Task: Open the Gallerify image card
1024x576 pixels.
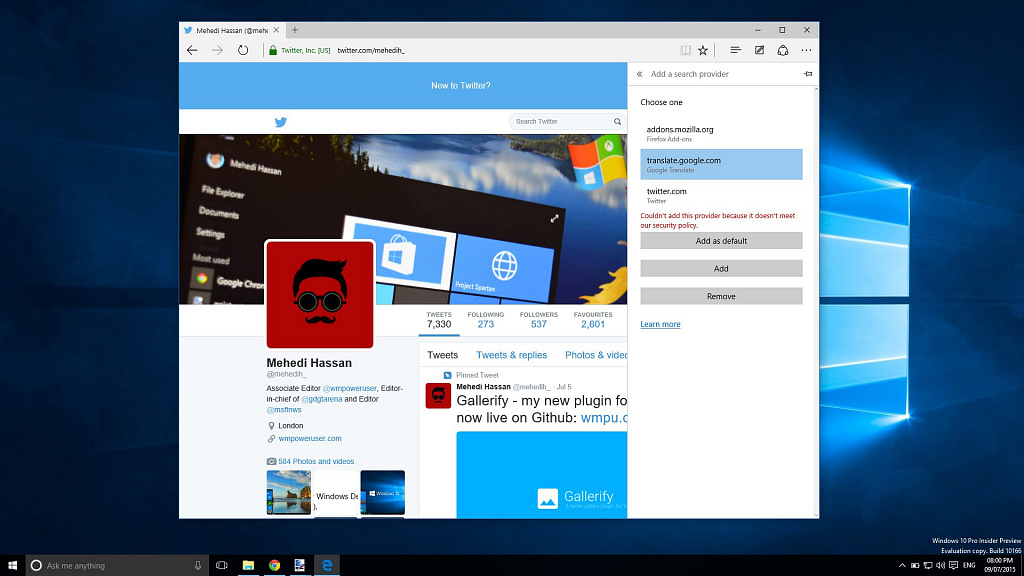Action: (541, 475)
